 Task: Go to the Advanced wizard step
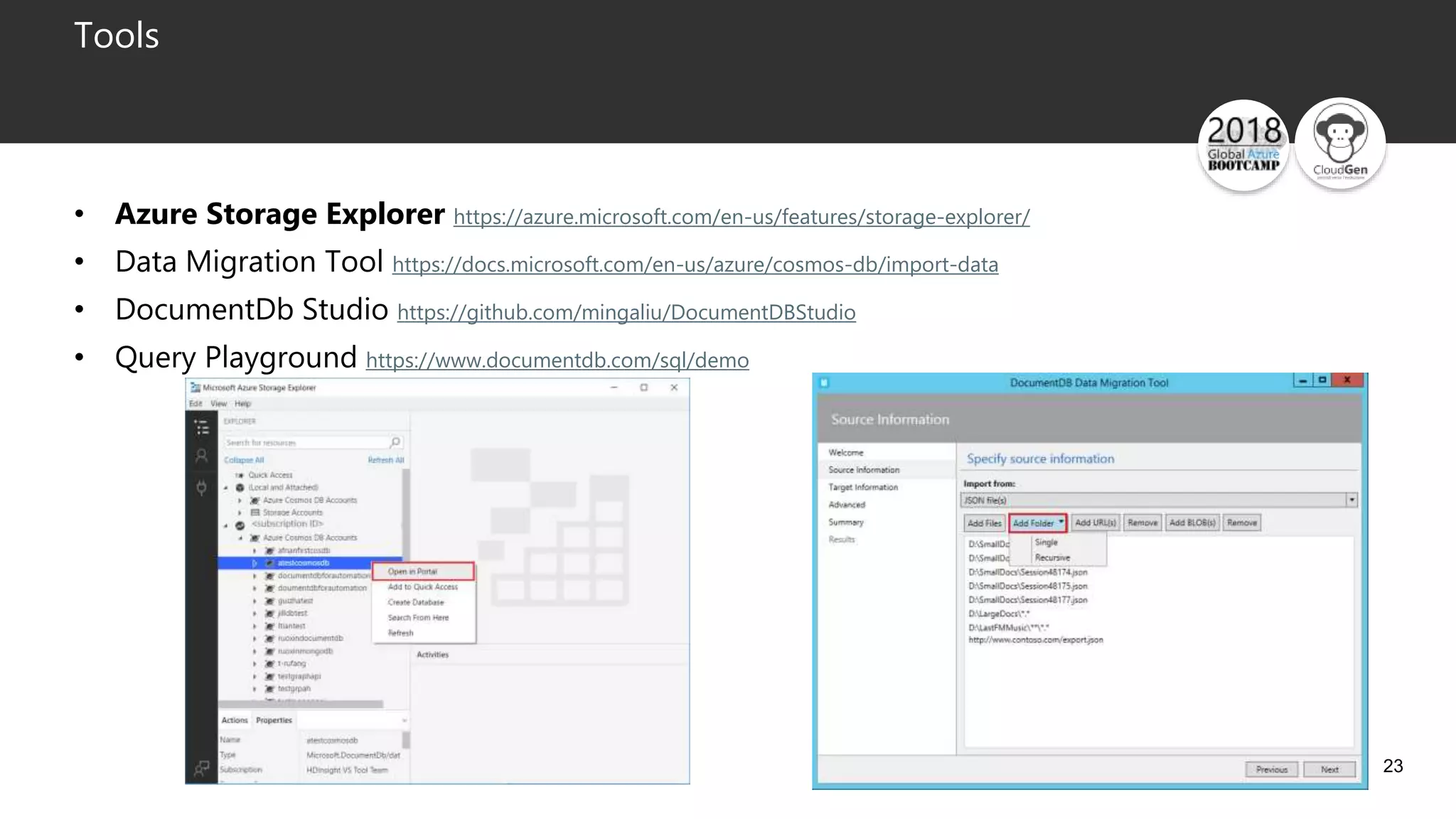click(x=847, y=505)
